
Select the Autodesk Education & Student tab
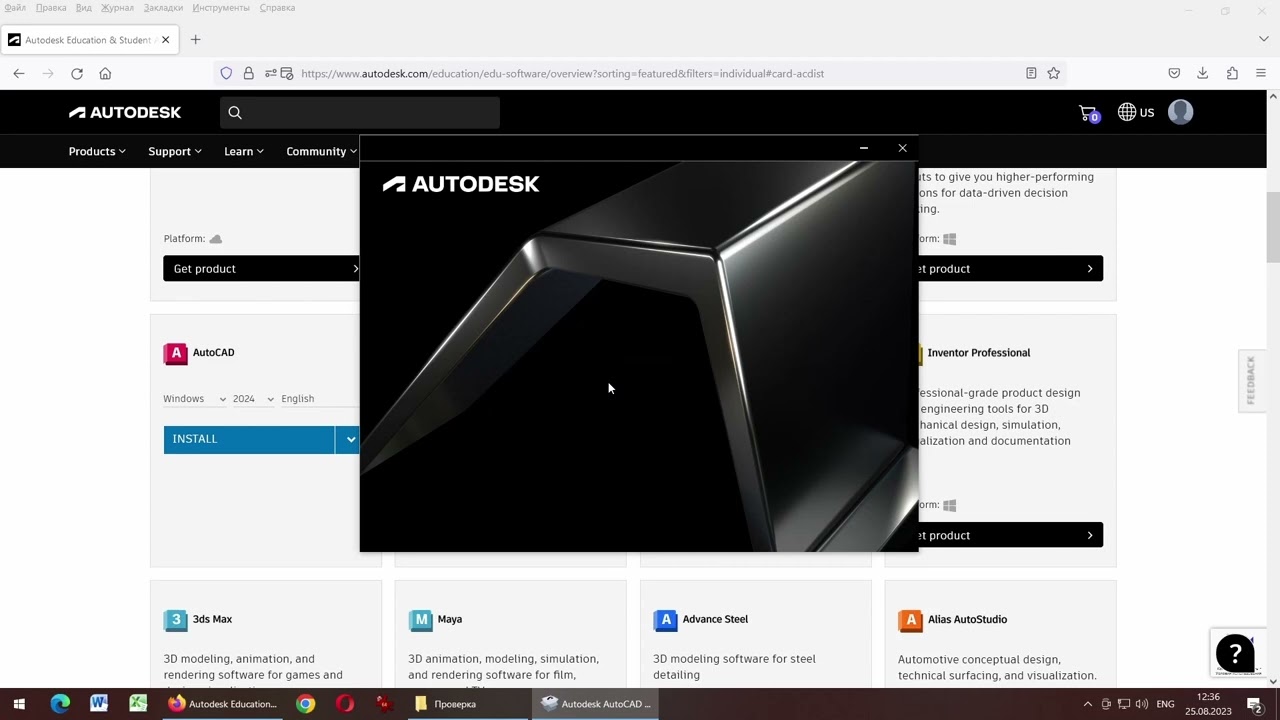pyautogui.click(x=88, y=40)
